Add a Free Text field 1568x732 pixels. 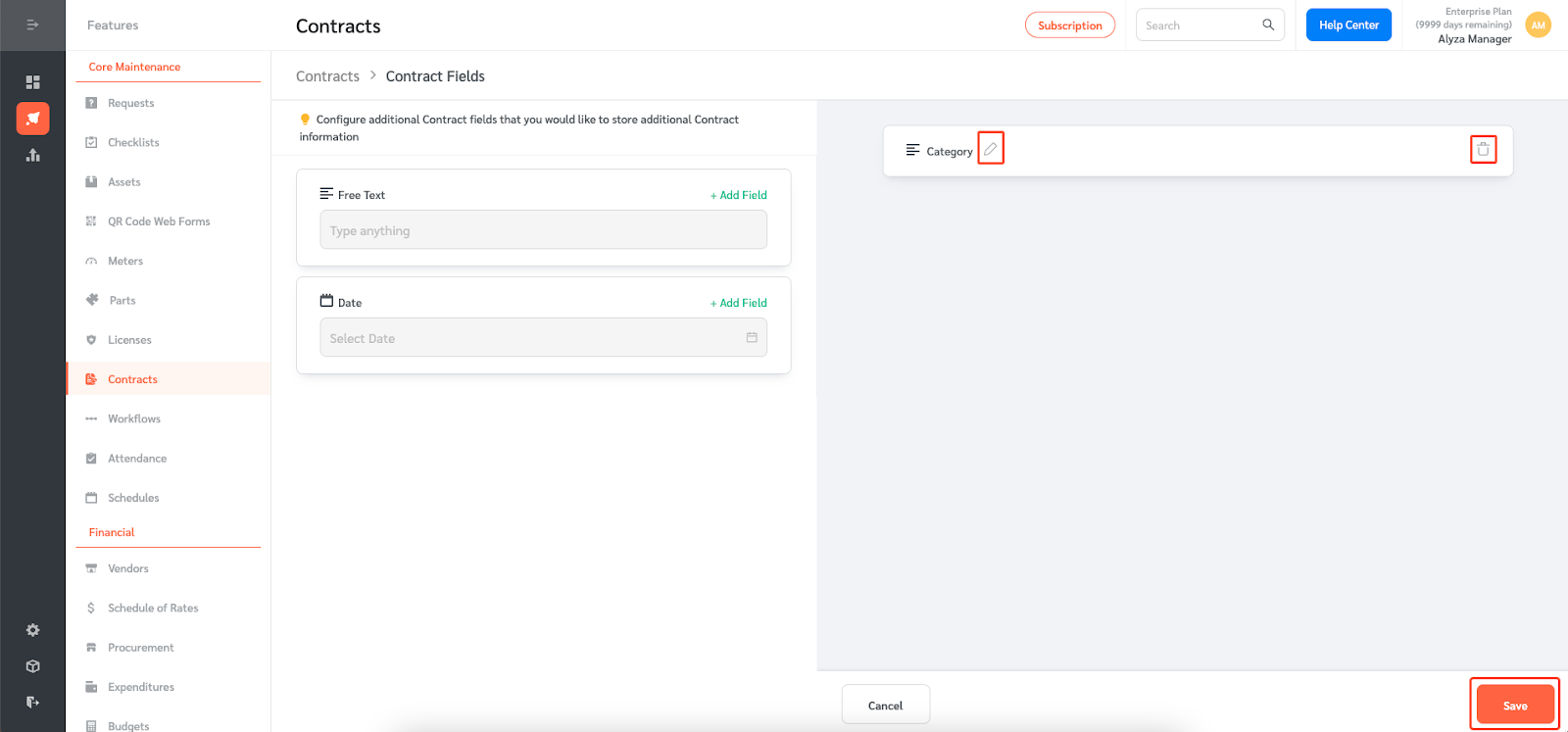click(x=739, y=195)
